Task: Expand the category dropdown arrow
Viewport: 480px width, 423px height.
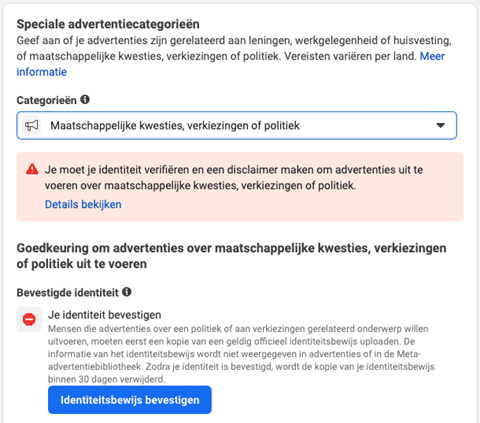Action: [441, 125]
